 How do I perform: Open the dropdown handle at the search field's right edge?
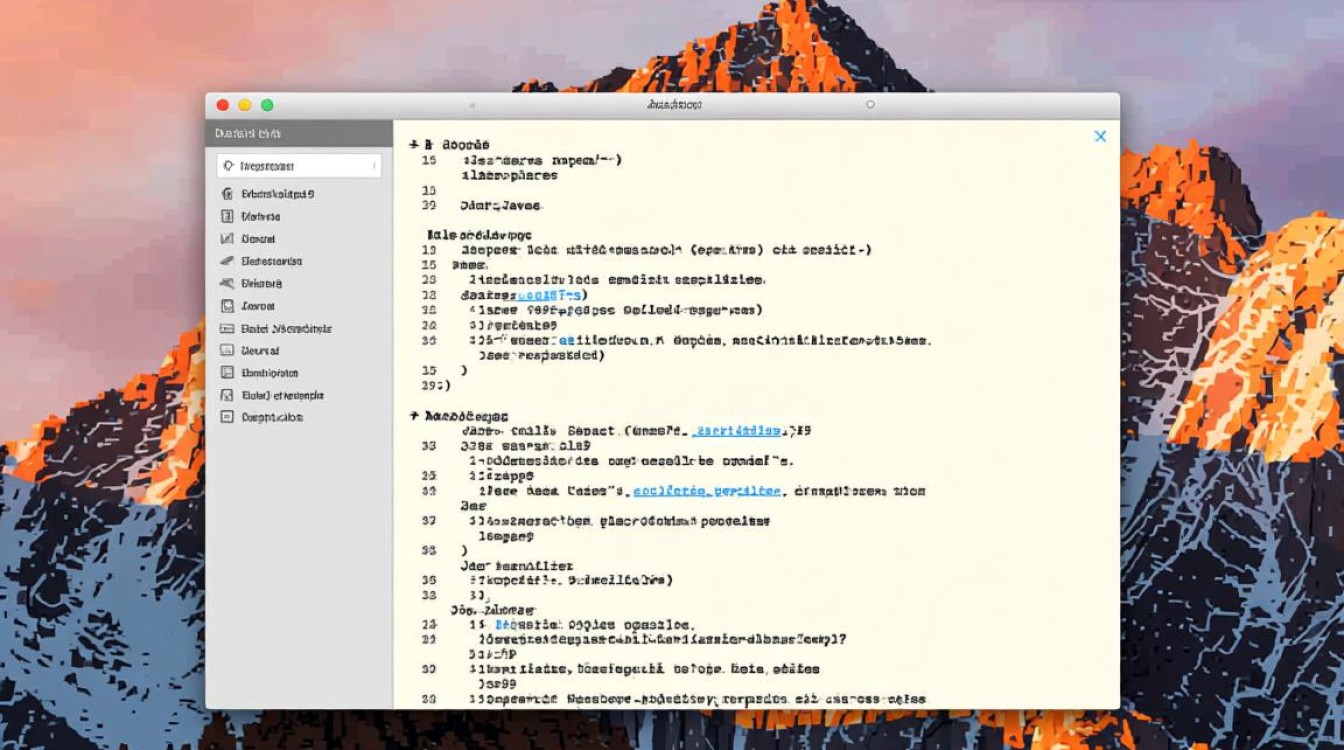pos(374,166)
